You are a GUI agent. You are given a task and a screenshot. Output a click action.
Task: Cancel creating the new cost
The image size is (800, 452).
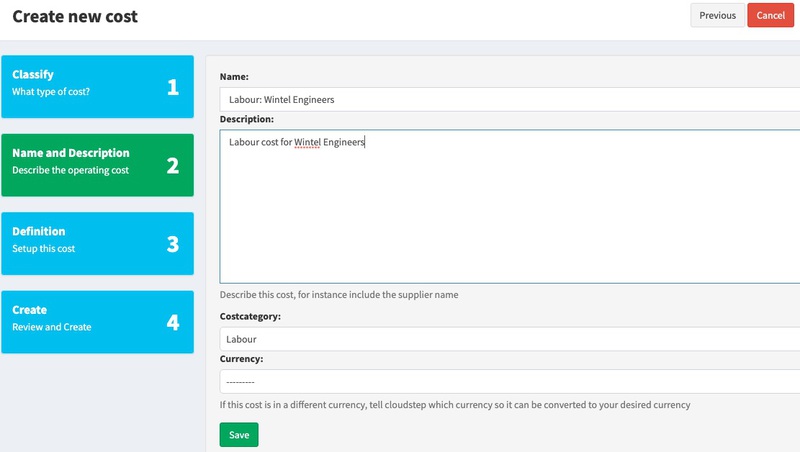770,15
